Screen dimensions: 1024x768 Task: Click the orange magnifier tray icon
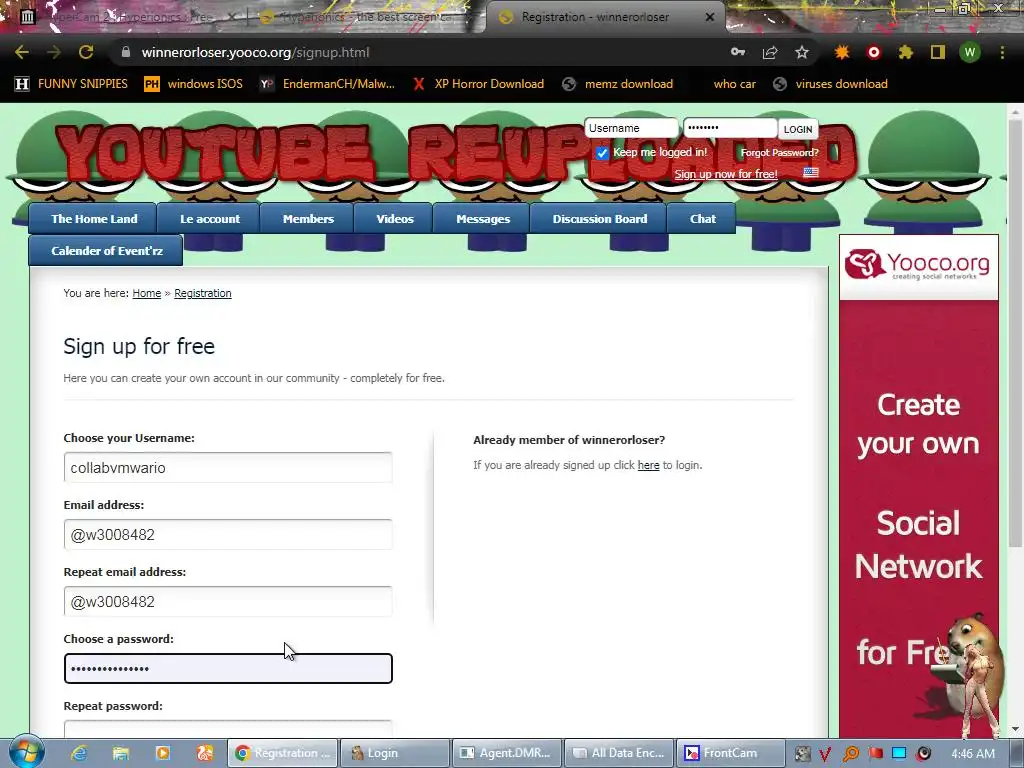click(x=850, y=754)
